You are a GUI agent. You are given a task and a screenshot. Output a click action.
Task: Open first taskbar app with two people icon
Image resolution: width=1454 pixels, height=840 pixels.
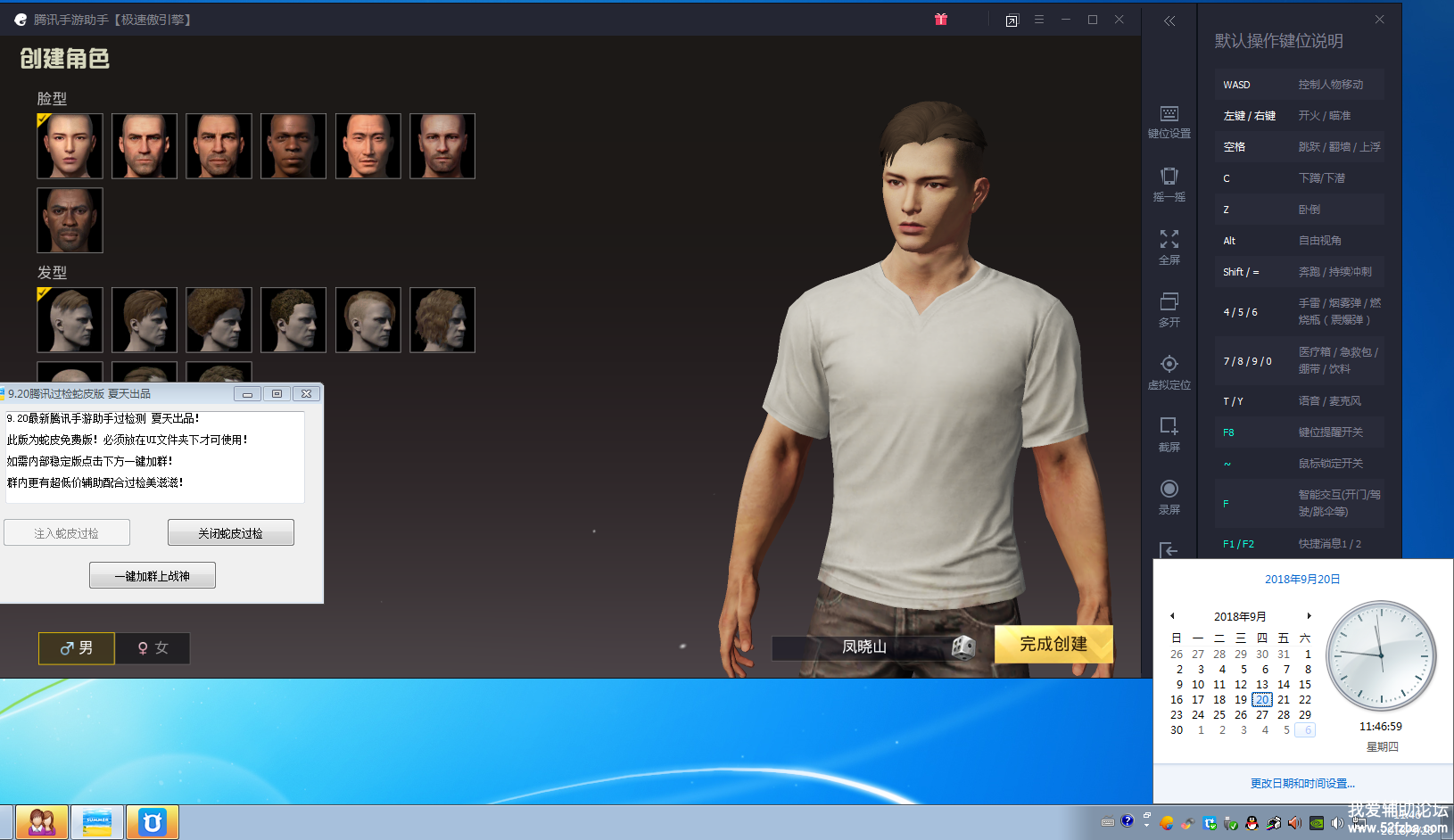[x=41, y=822]
